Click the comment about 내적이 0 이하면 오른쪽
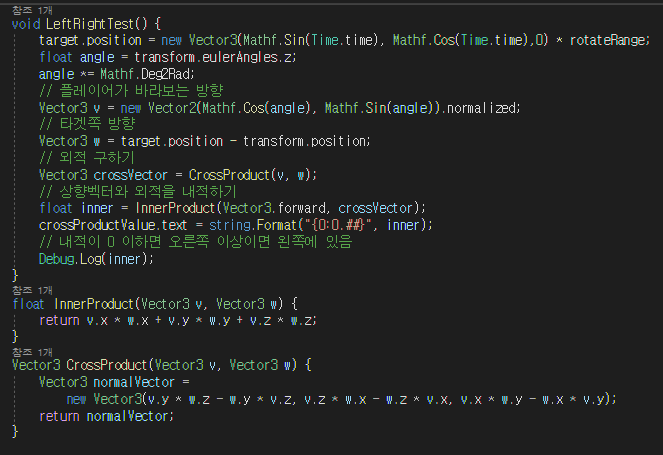The height and width of the screenshot is (455, 663). [195, 242]
